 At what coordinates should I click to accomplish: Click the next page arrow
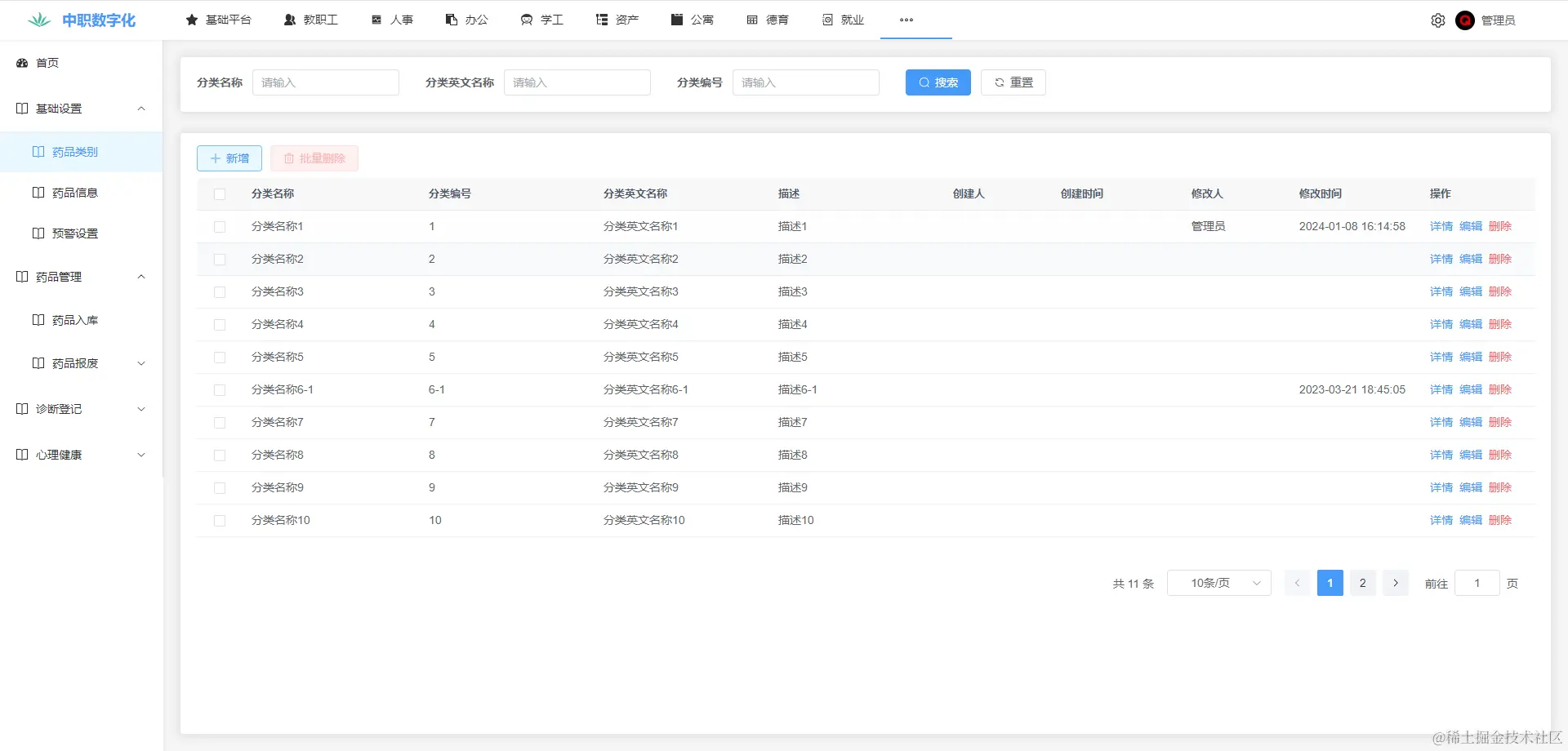click(x=1396, y=583)
